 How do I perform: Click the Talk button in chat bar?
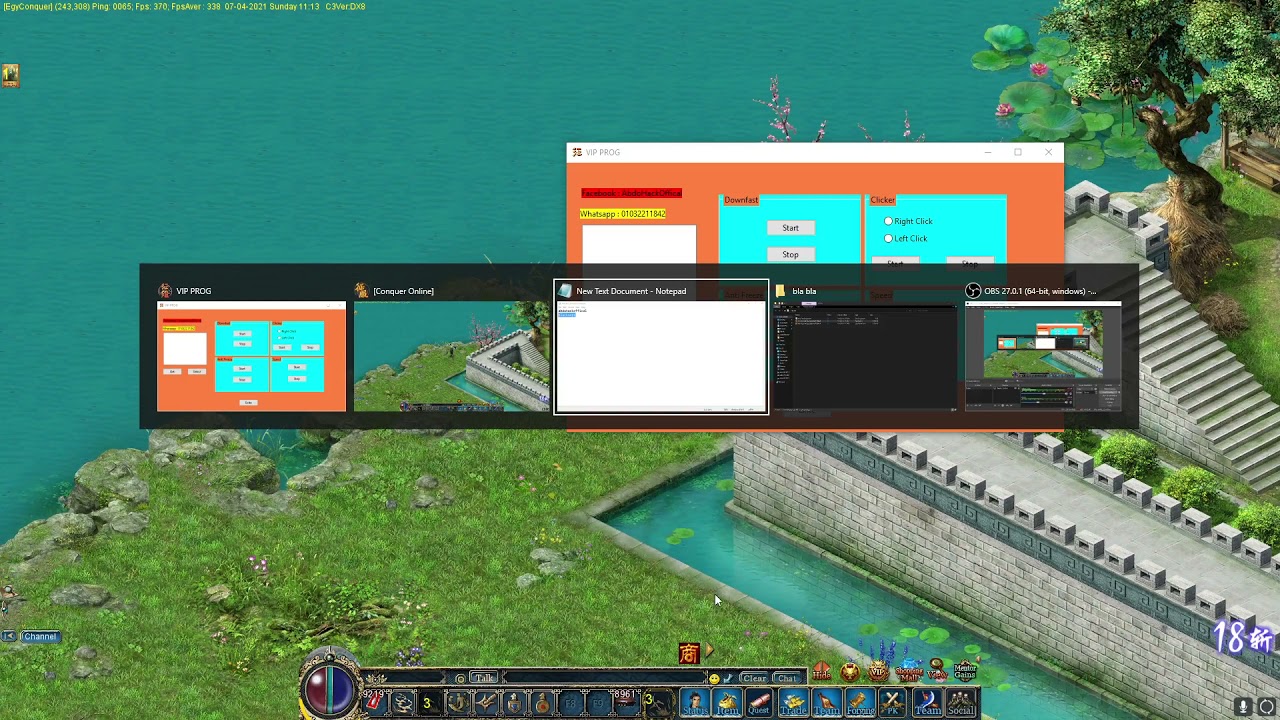pos(484,677)
